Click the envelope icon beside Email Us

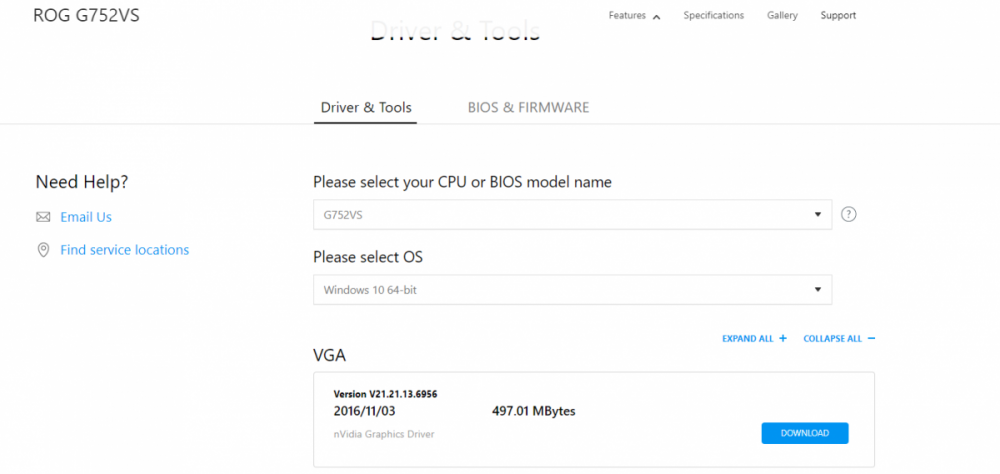click(43, 218)
